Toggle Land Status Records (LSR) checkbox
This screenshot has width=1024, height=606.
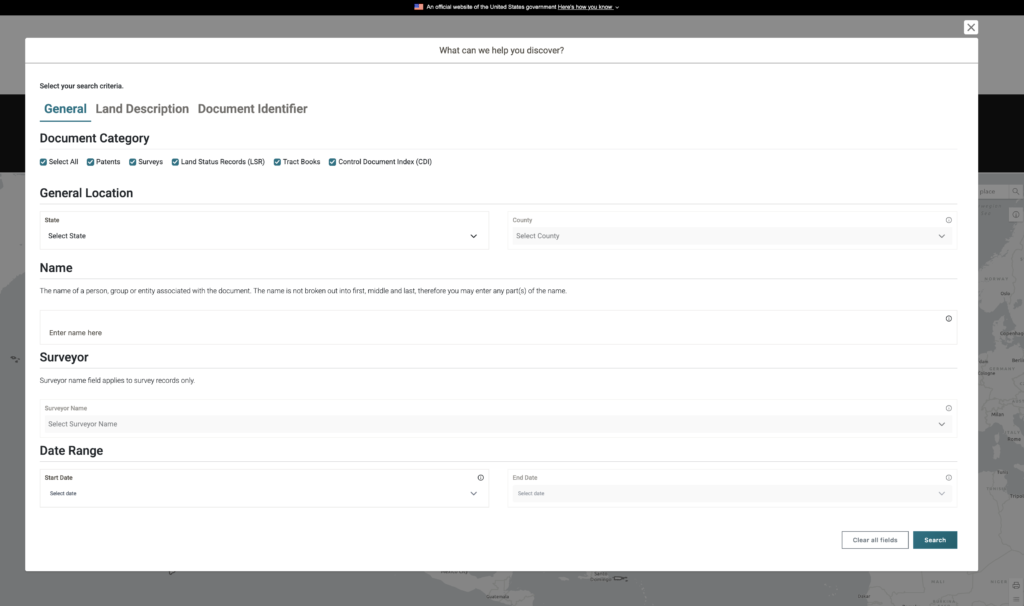pyautogui.click(x=175, y=162)
